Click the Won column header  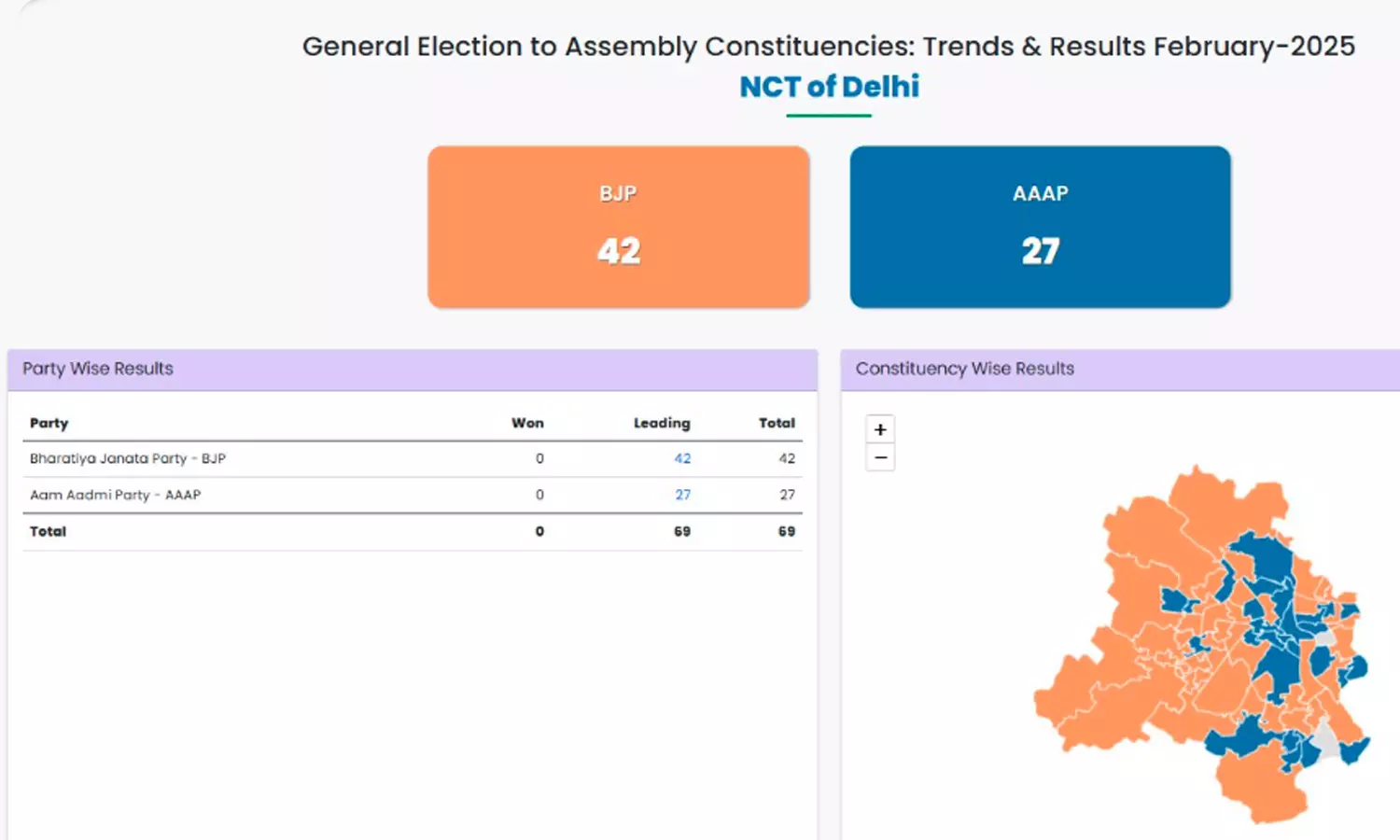[x=527, y=423]
